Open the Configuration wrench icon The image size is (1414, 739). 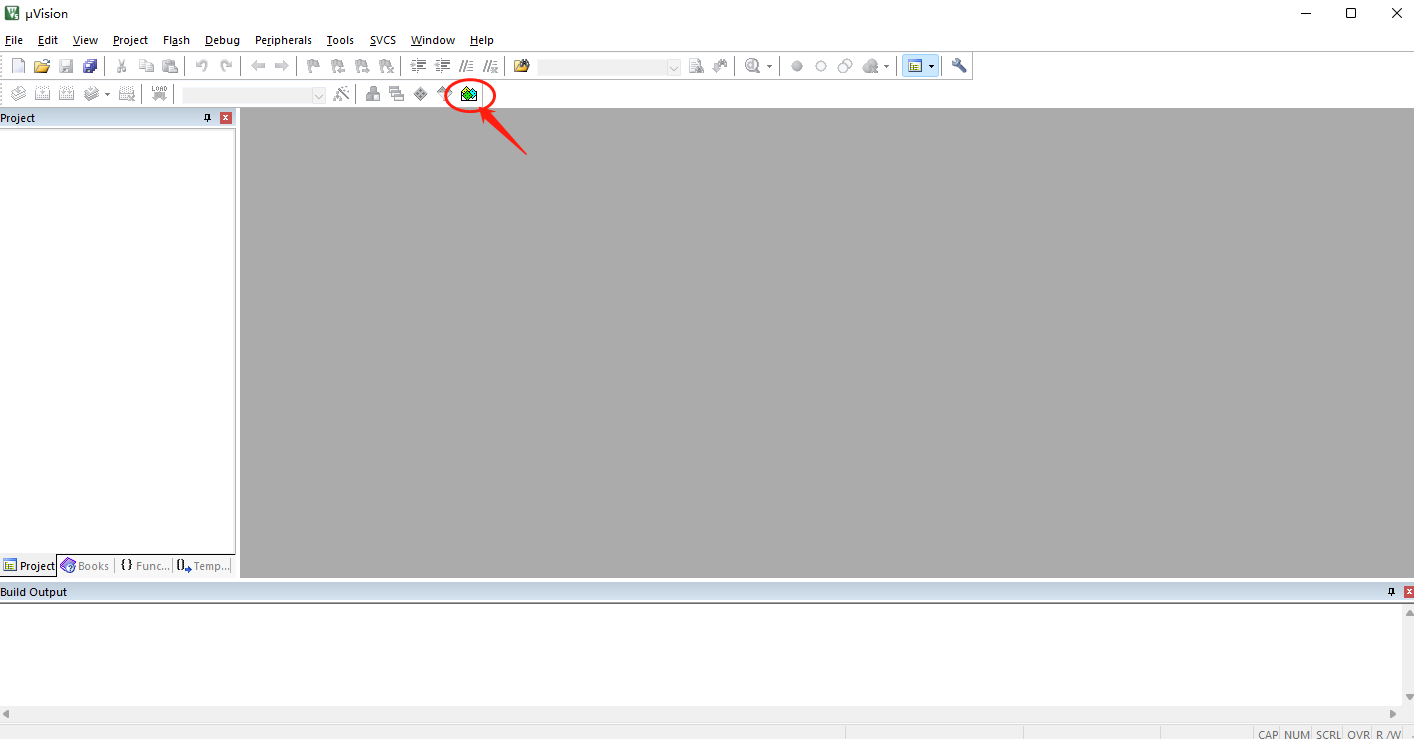click(959, 66)
